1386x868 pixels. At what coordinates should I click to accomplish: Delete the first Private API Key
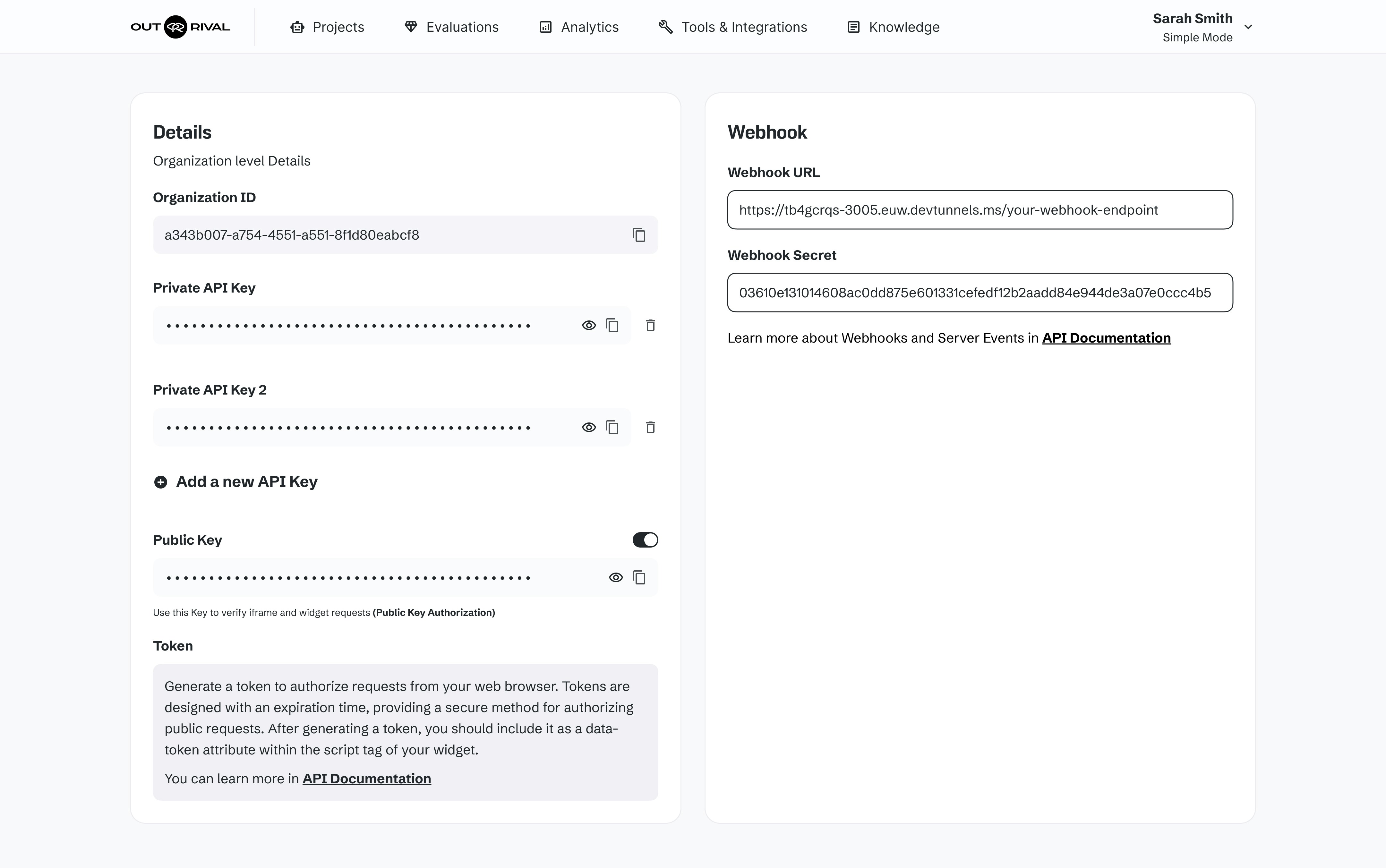pyautogui.click(x=650, y=326)
